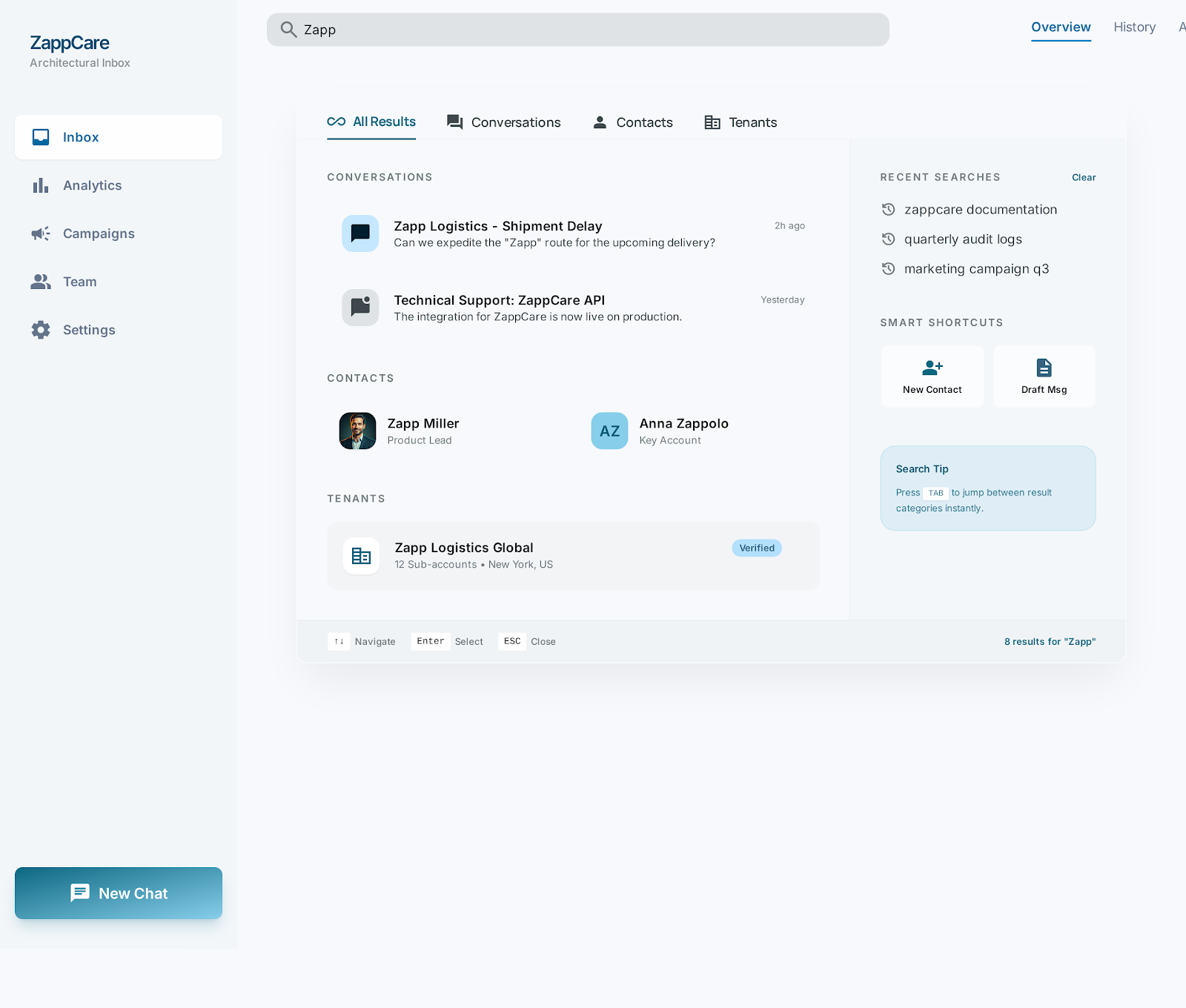Viewport: 1186px width, 1008px height.
Task: Open the Tenants results tab
Action: [x=741, y=122]
